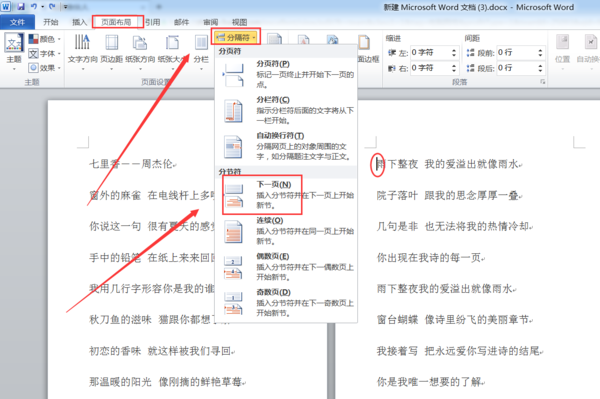Viewport: 600px width, 399px height.
Task: Click the 分页符(P) option icon
Action: pyautogui.click(x=234, y=75)
